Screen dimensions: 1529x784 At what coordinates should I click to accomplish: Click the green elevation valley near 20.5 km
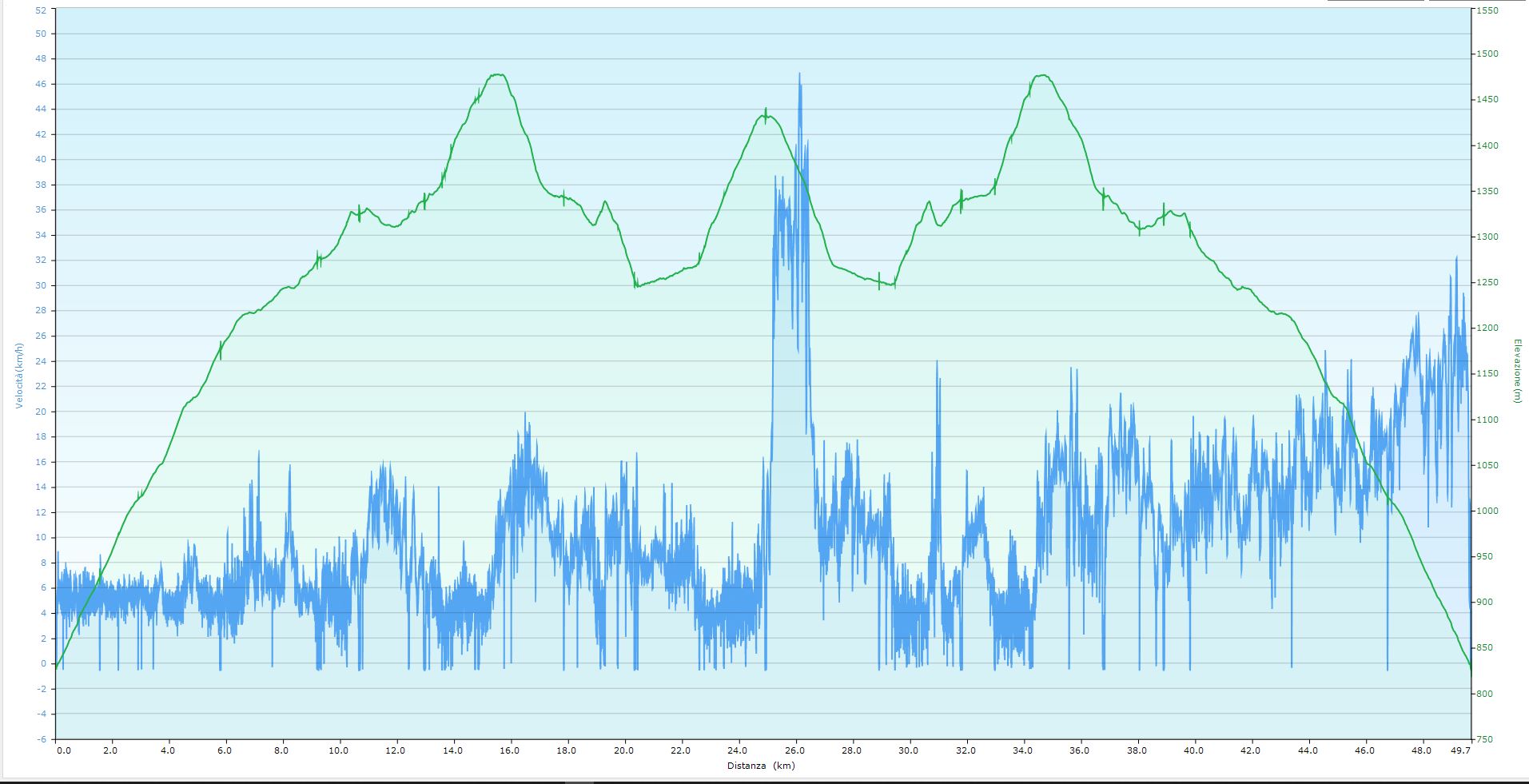coord(636,285)
